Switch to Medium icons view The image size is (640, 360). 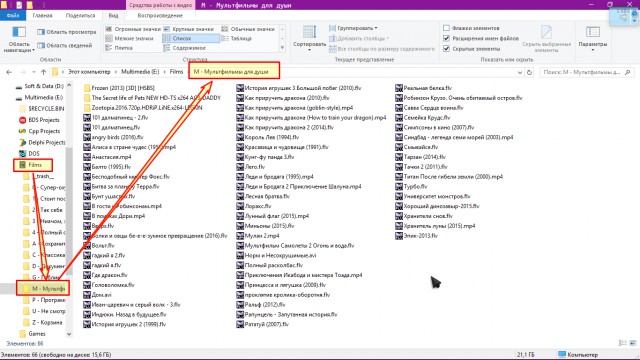click(248, 29)
